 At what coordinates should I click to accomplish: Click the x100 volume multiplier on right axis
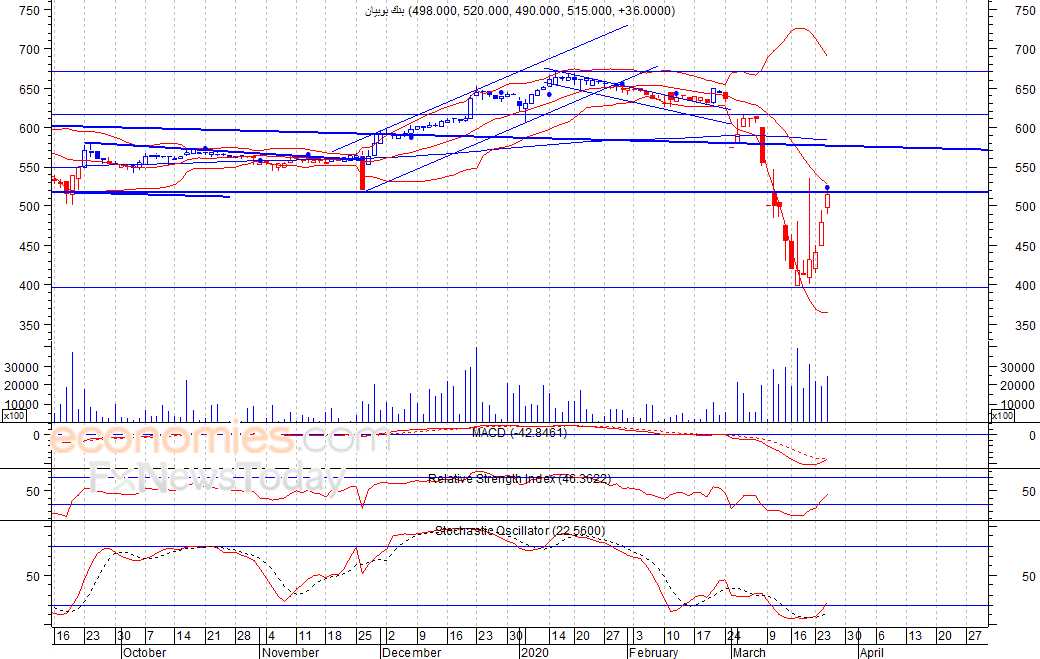click(1002, 416)
